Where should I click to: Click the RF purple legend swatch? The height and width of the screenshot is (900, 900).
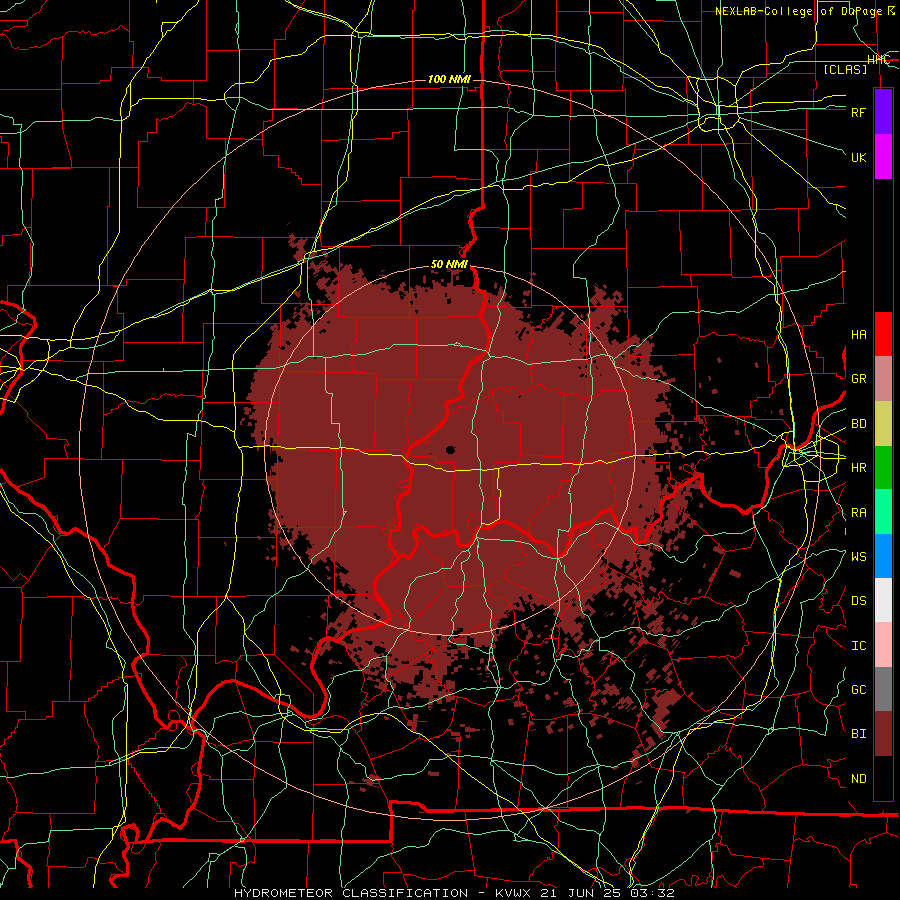pyautogui.click(x=883, y=112)
